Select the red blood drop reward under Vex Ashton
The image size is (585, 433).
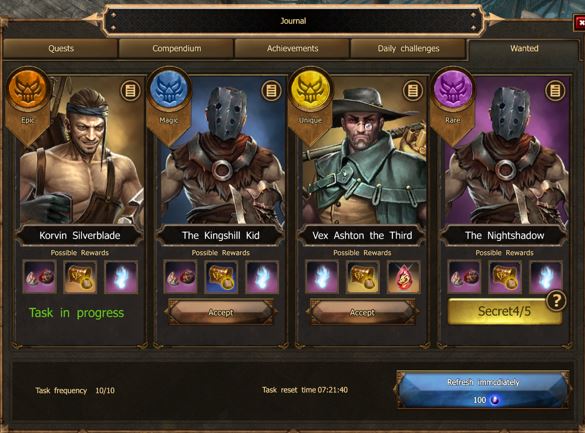point(403,277)
